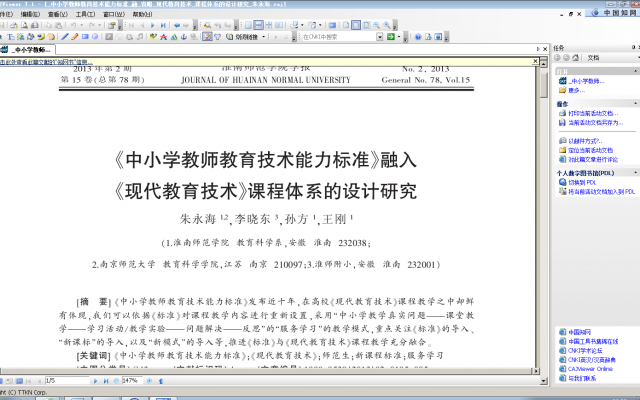Collapse the 个人数字图书馆(PDL) section
Viewport: 640px width, 400px height.
coord(635,173)
